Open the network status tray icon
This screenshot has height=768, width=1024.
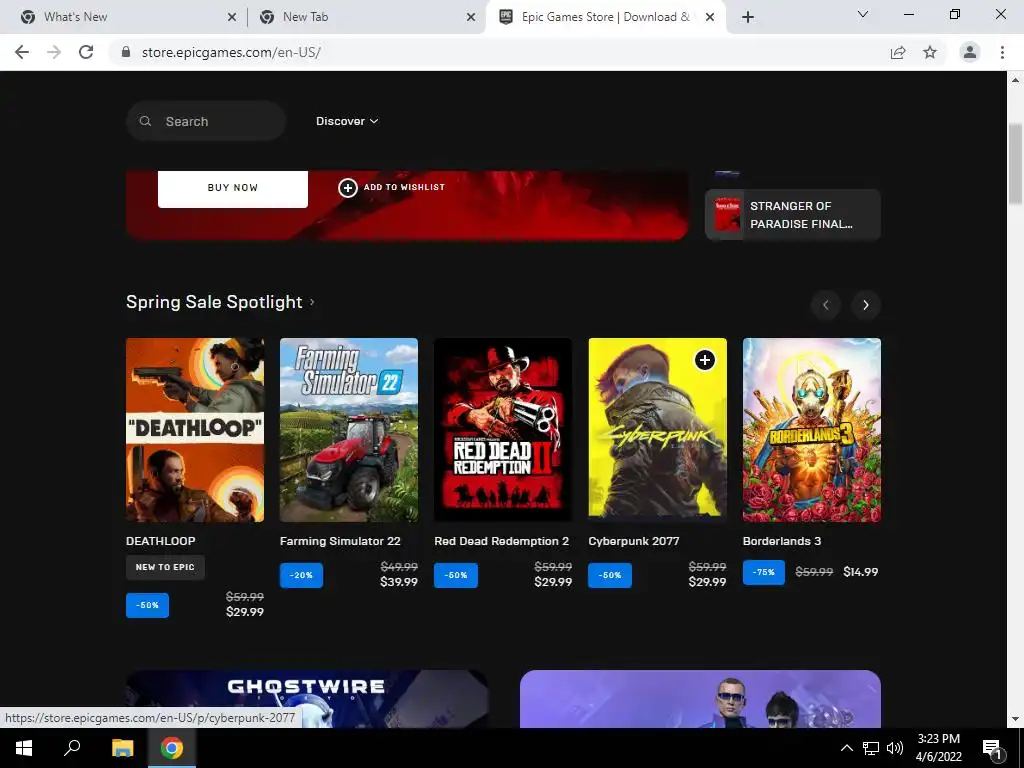(x=871, y=748)
